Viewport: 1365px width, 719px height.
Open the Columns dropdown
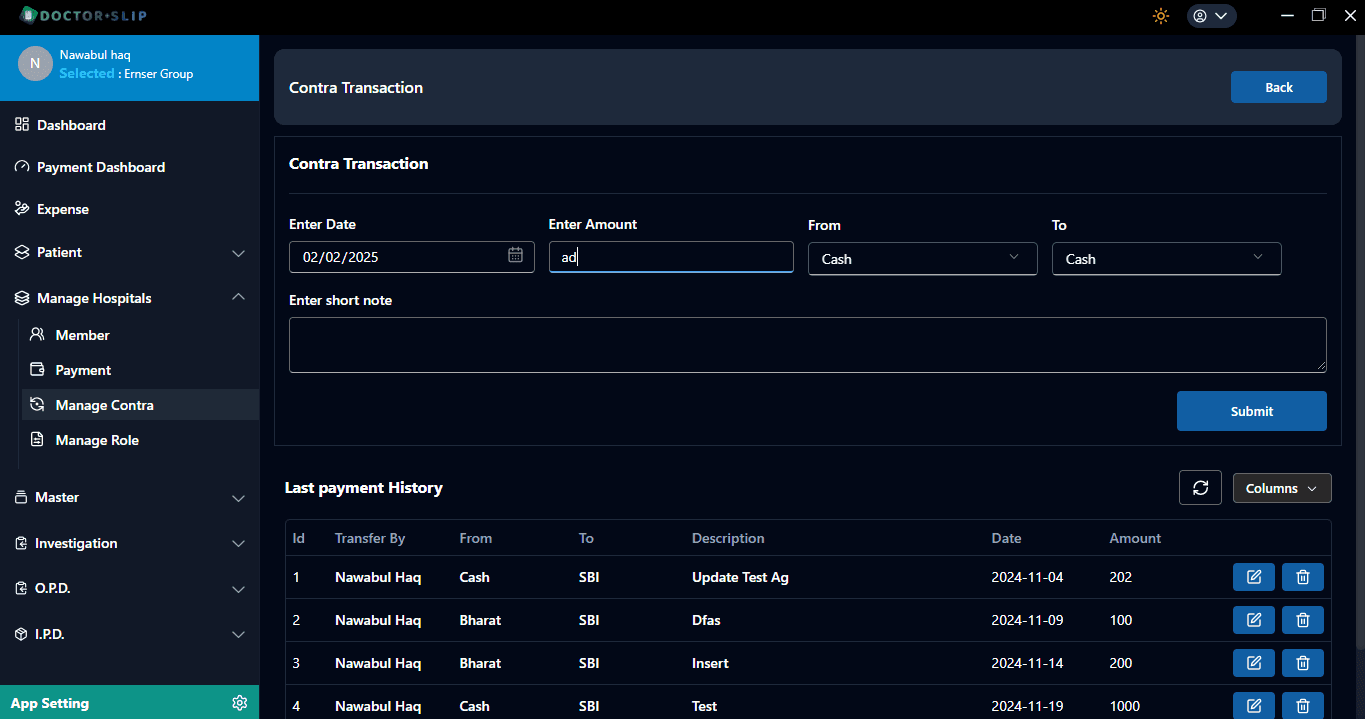pyautogui.click(x=1281, y=488)
